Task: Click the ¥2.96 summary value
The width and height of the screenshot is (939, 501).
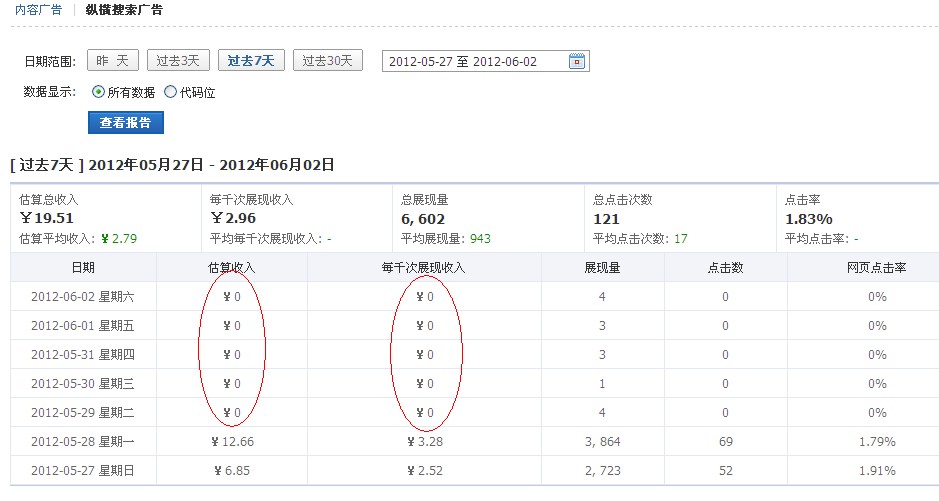Action: click(233, 218)
